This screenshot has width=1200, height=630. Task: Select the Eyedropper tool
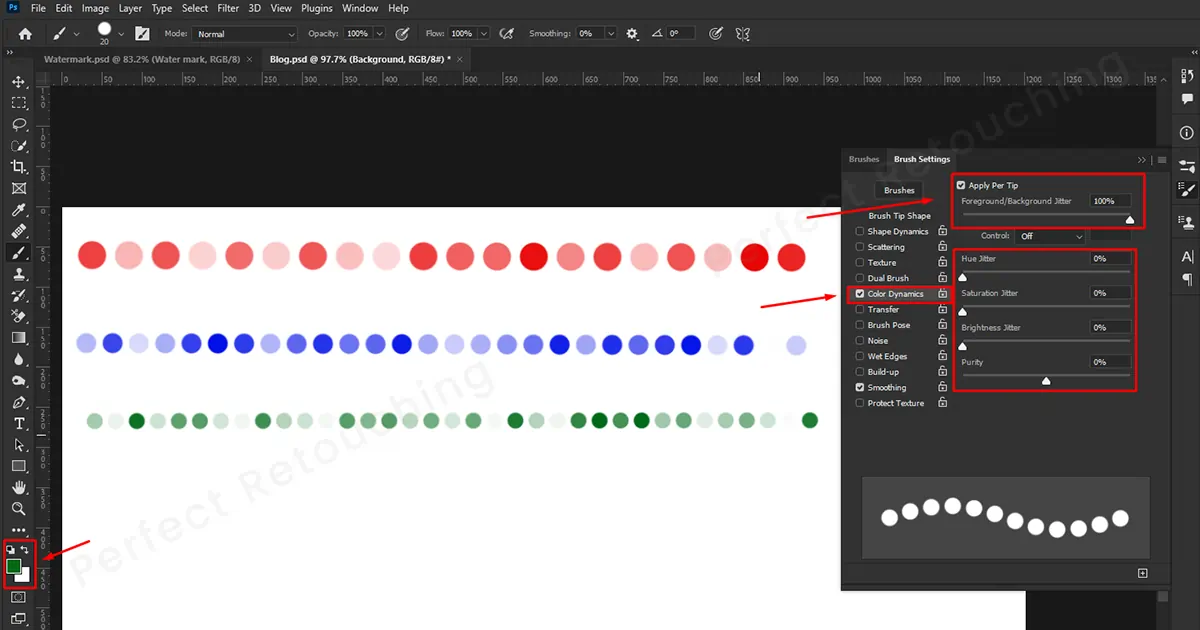(x=18, y=210)
